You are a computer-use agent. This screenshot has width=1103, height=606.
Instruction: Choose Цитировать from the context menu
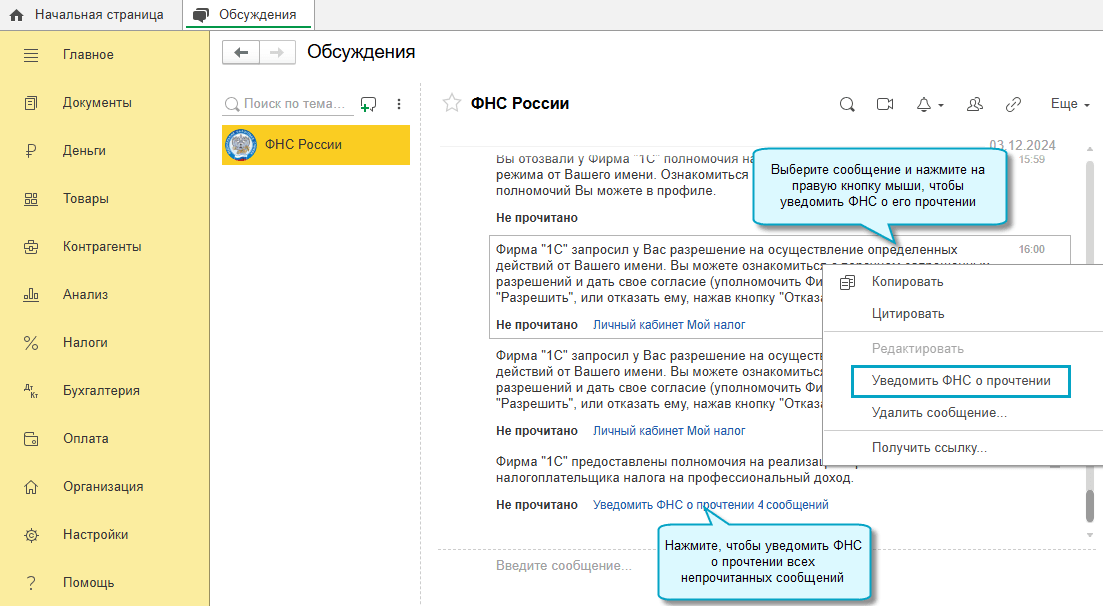pyautogui.click(x=907, y=314)
